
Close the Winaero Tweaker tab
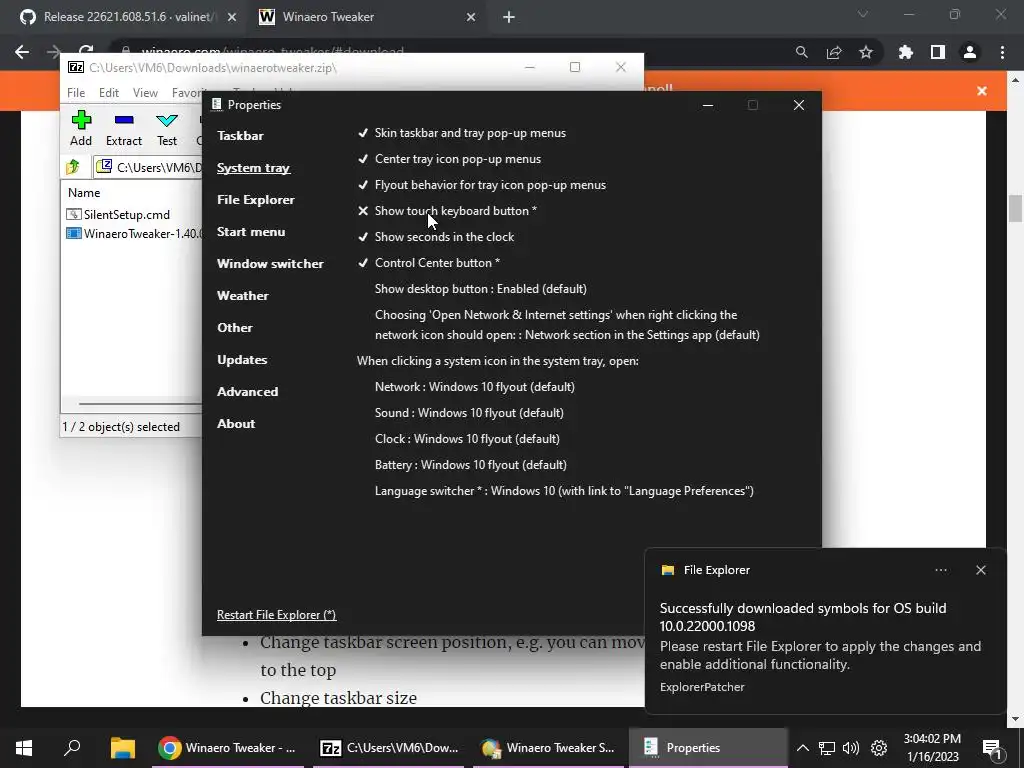471,18
